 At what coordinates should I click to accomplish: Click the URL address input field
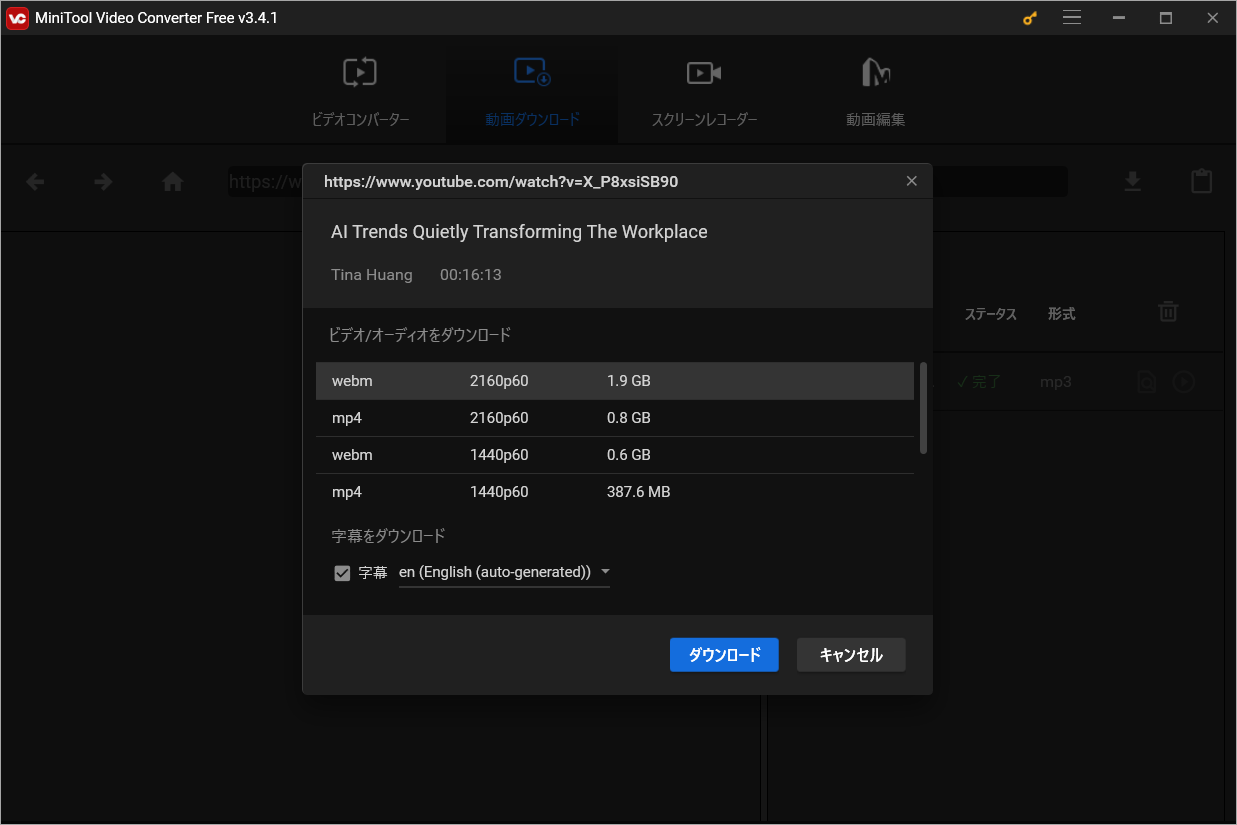(x=648, y=181)
